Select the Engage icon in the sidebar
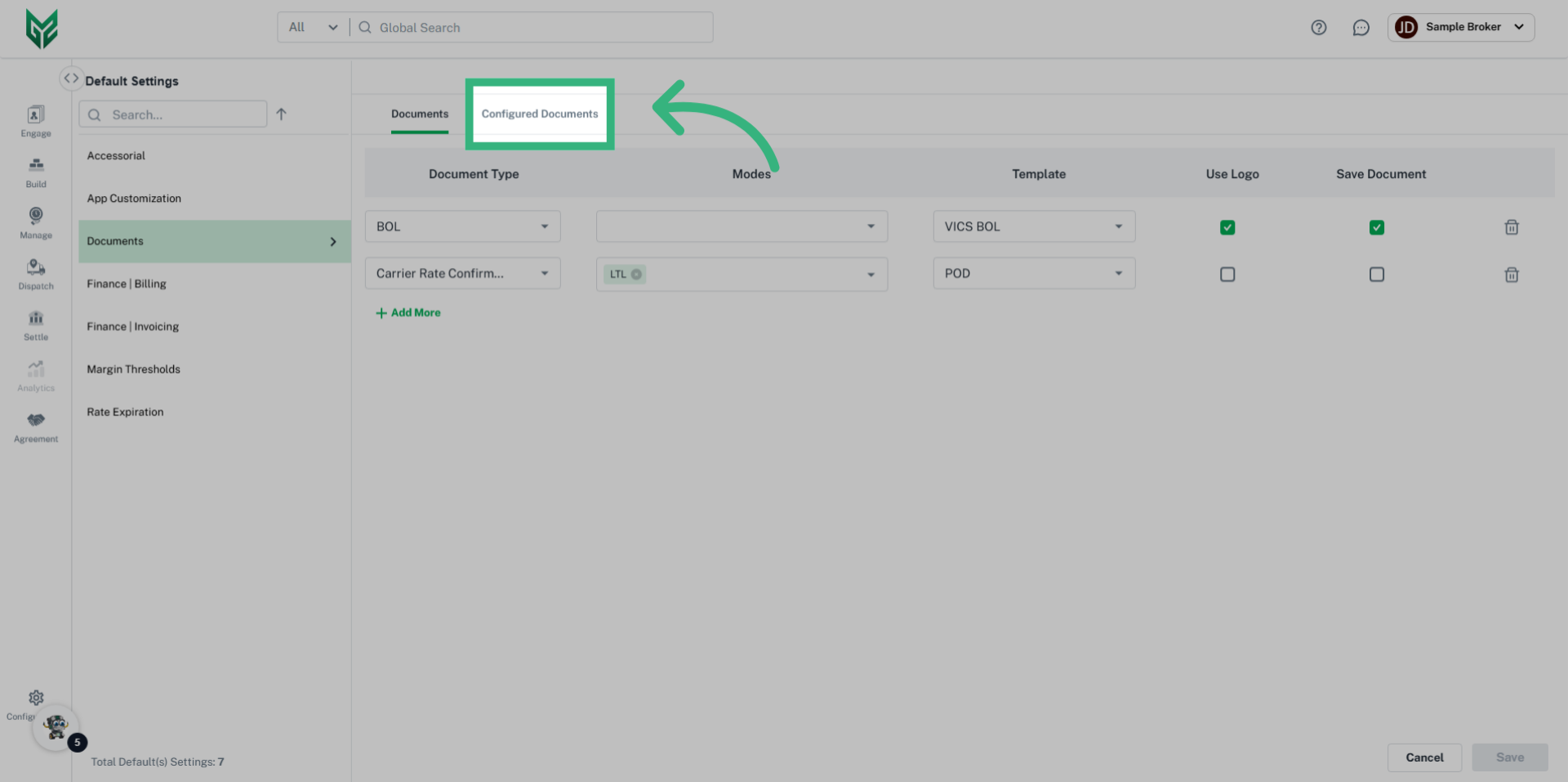The image size is (1568, 782). [x=35, y=121]
